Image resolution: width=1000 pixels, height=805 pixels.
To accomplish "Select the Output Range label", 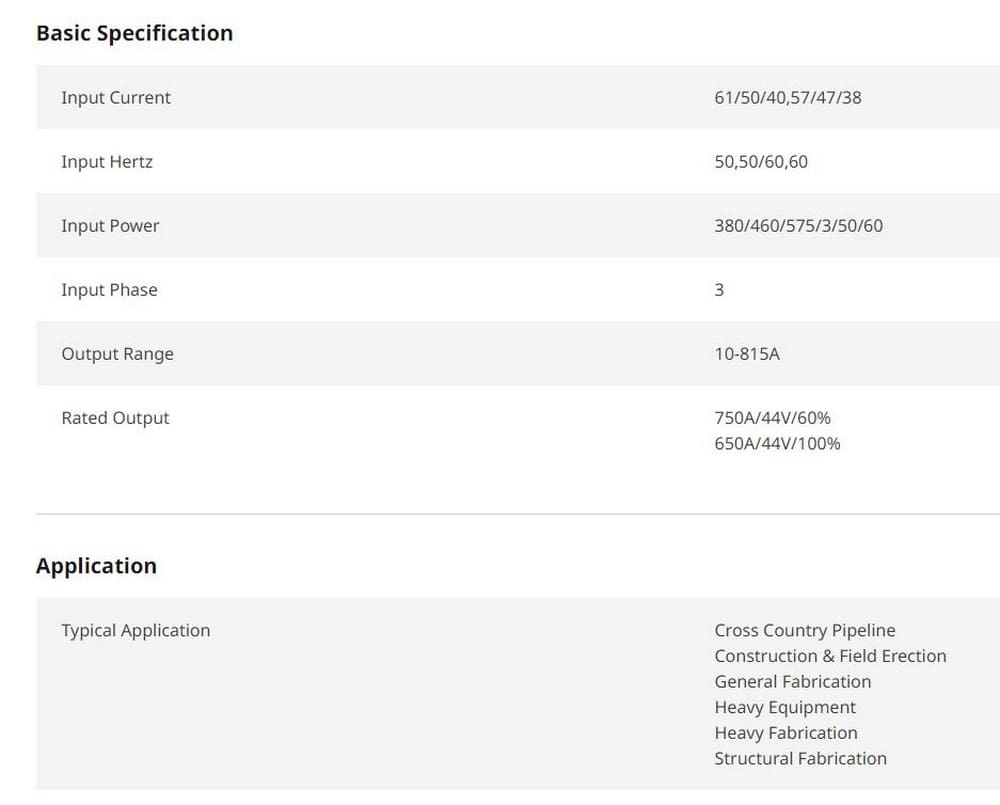I will click(x=117, y=354).
